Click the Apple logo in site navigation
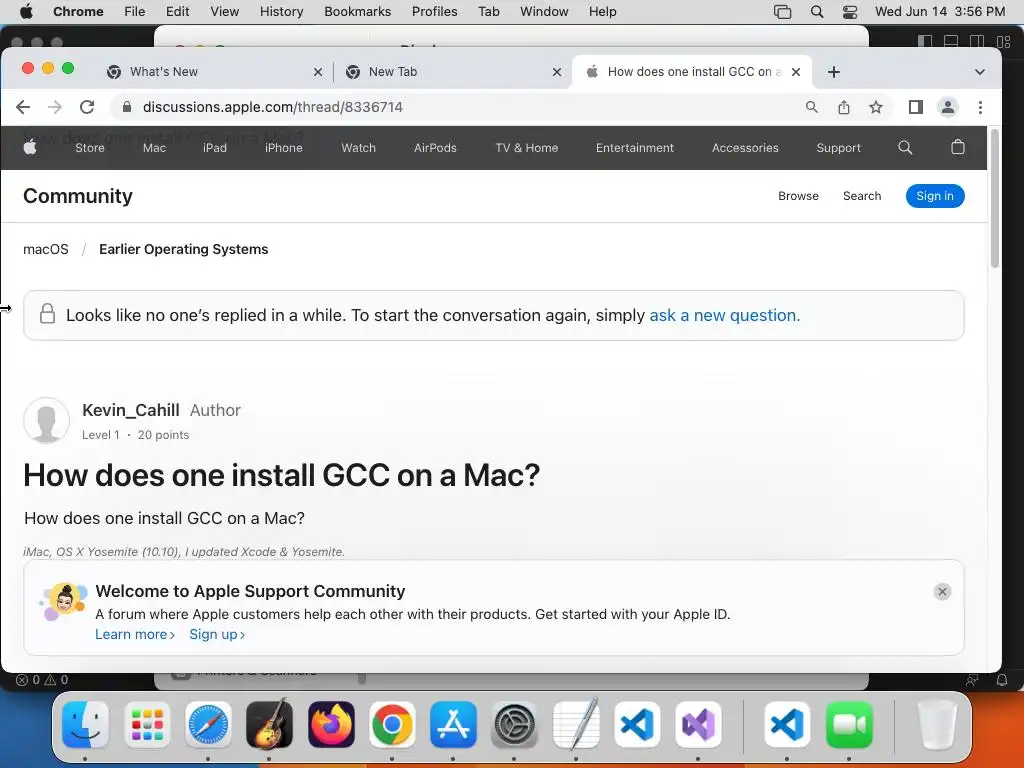1024x768 pixels. (30, 147)
